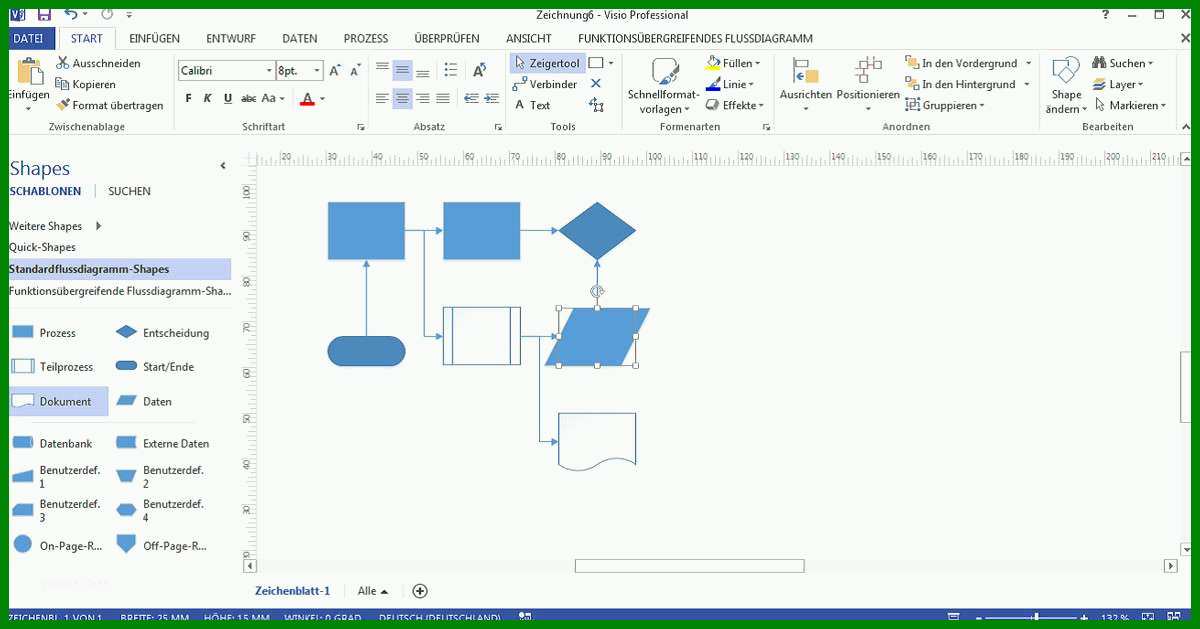Screen dimensions: 1200x629
Task: Open the Linie line dropdown
Action: [x=730, y=84]
